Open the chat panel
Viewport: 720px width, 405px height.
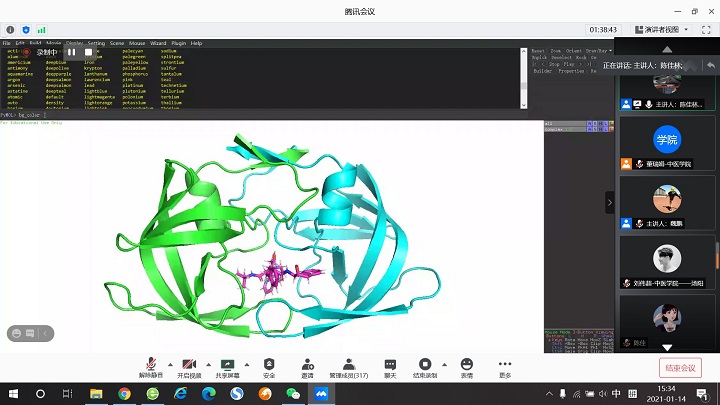(388, 364)
